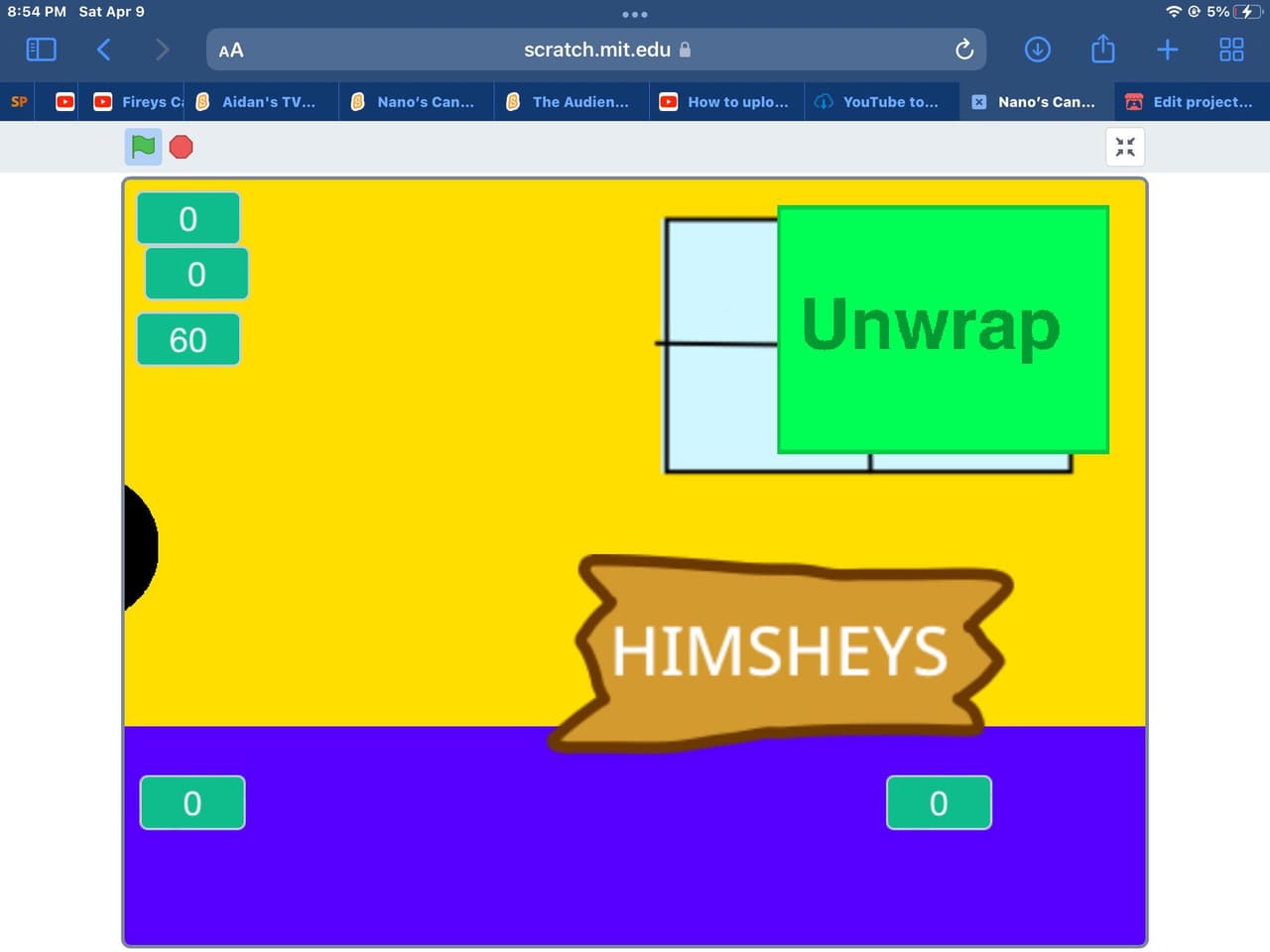The width and height of the screenshot is (1270, 952).
Task: Reload the scratch.mit.edu page
Action: [963, 50]
